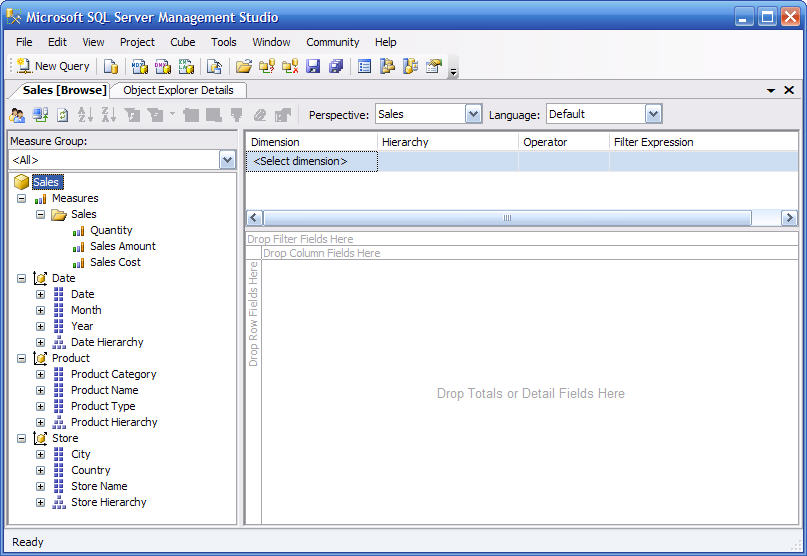Open the Object Explorer icon
This screenshot has height=556, width=807.
pos(387,66)
